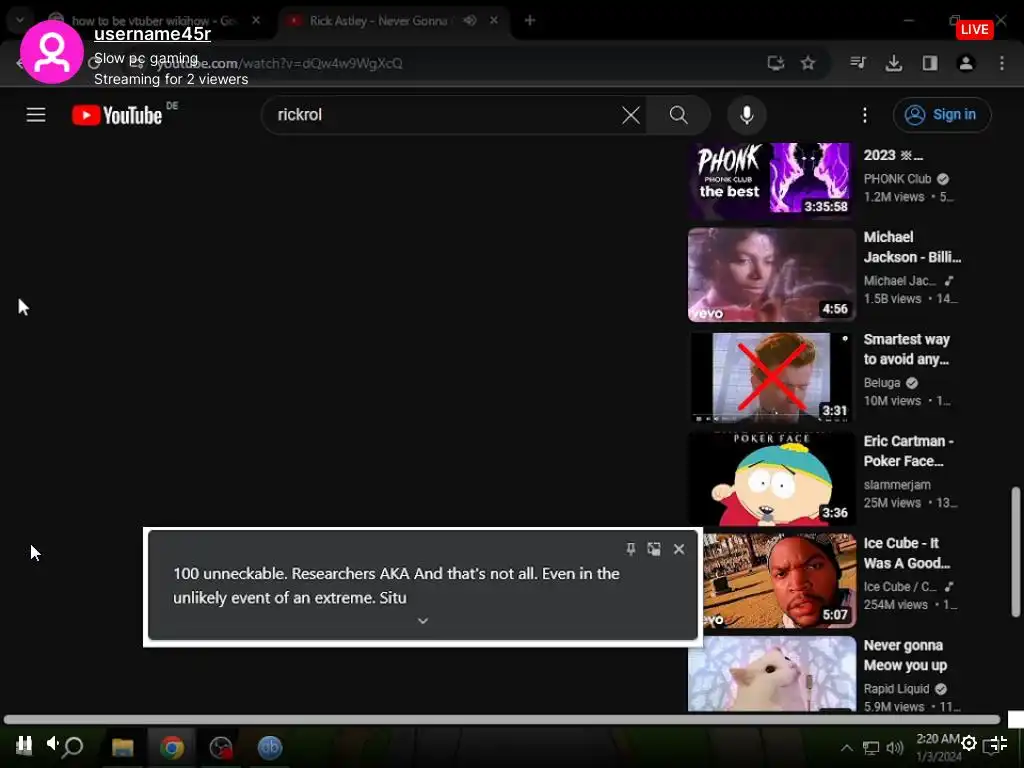1024x768 pixels.
Task: Open 'Never gonna Meow you up' title
Action: [x=905, y=655]
